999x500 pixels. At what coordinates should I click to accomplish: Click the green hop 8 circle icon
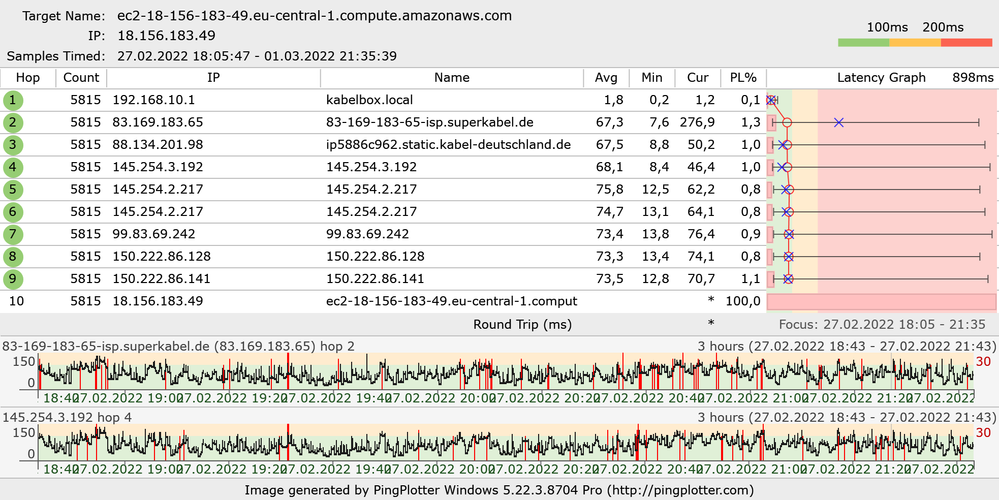click(x=11, y=257)
